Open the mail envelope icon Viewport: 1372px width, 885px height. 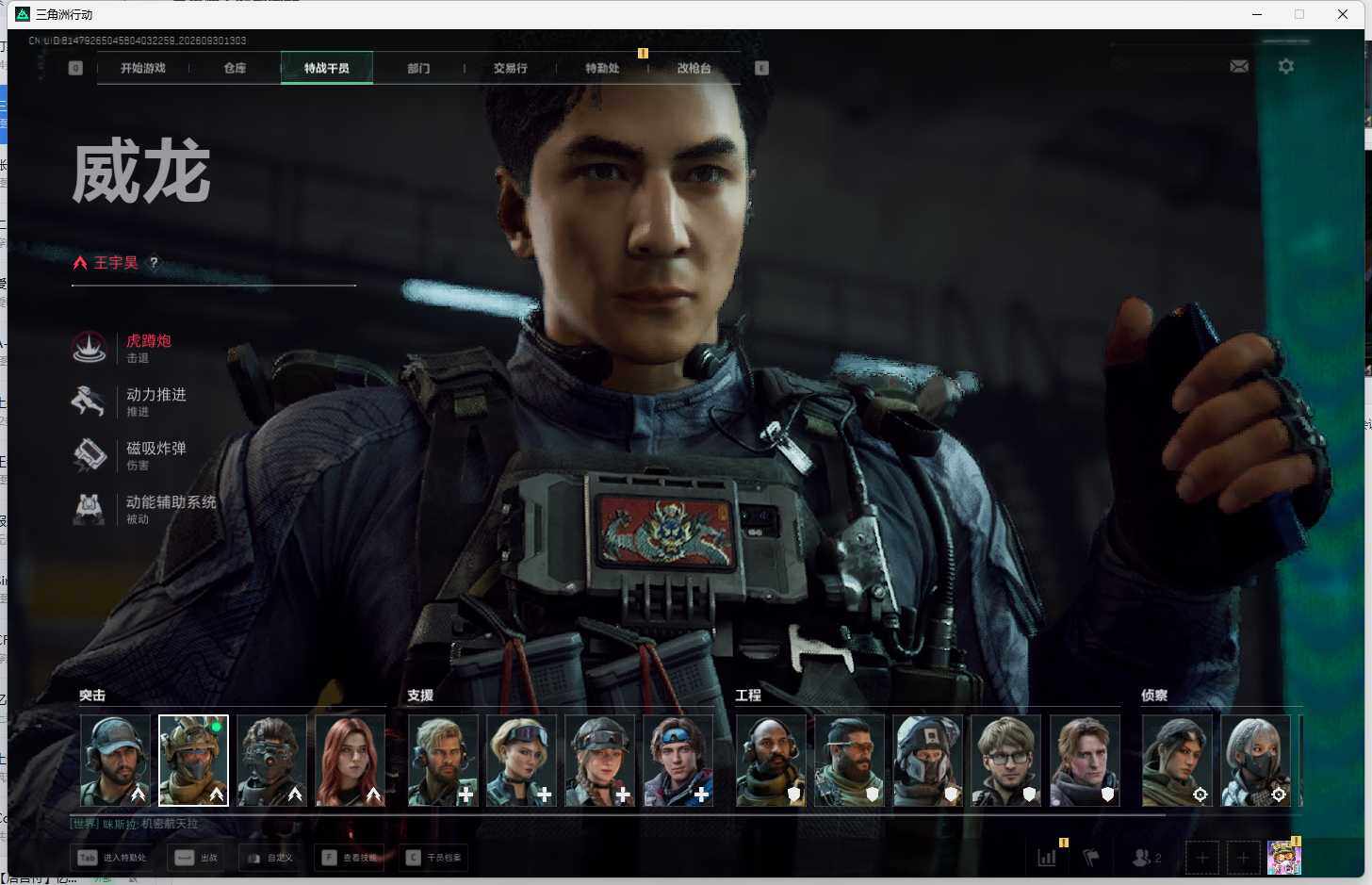coord(1239,66)
